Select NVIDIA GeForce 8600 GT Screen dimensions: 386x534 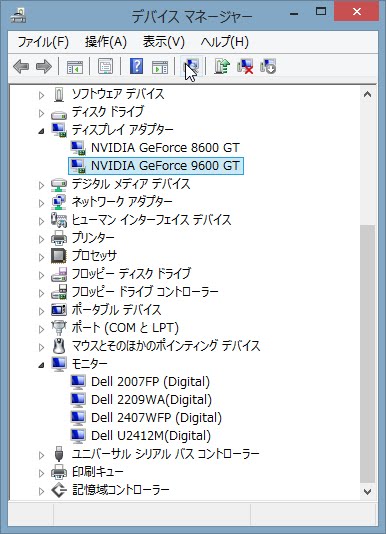click(165, 148)
